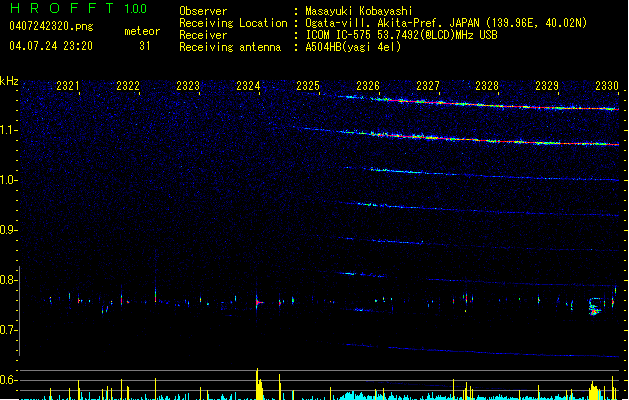Click the Receiving antenna label
The height and width of the screenshot is (400, 629).
[230, 47]
